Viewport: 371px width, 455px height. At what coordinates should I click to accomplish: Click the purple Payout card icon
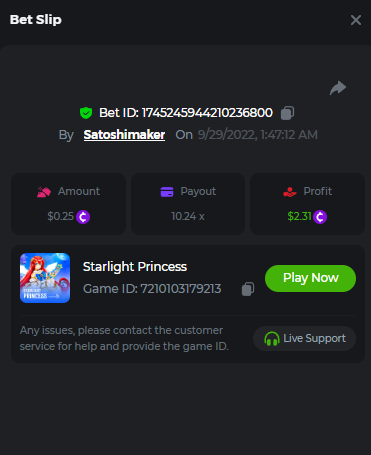tap(167, 192)
